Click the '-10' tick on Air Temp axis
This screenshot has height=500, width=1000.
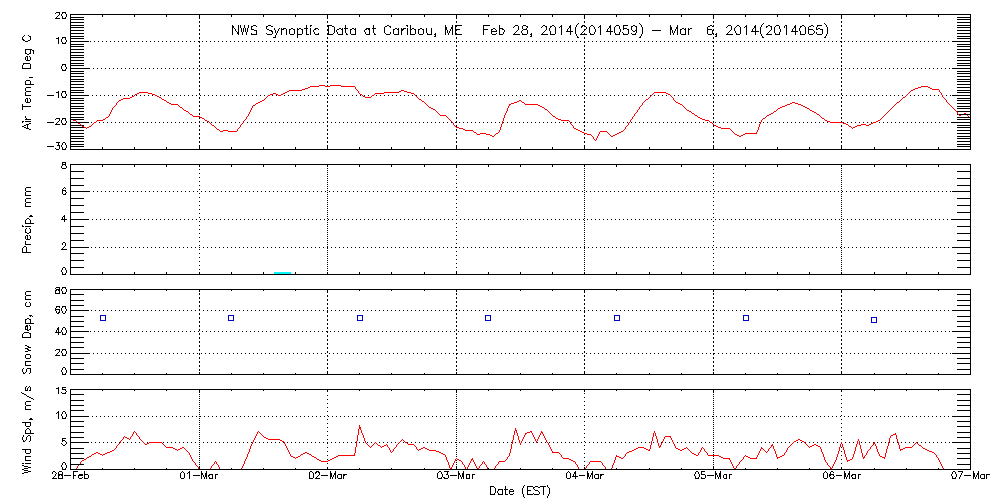pyautogui.click(x=55, y=95)
